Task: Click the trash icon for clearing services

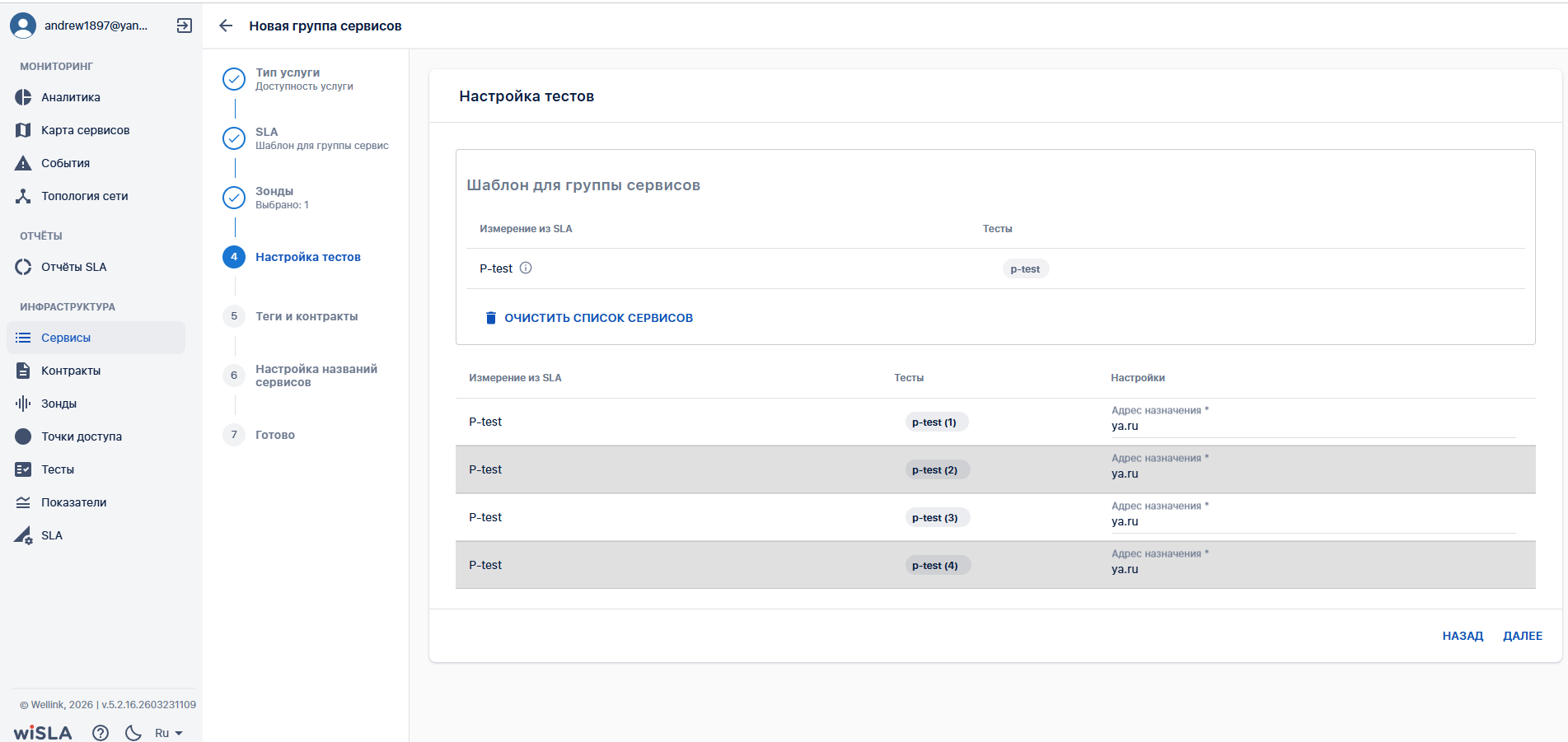Action: point(491,318)
